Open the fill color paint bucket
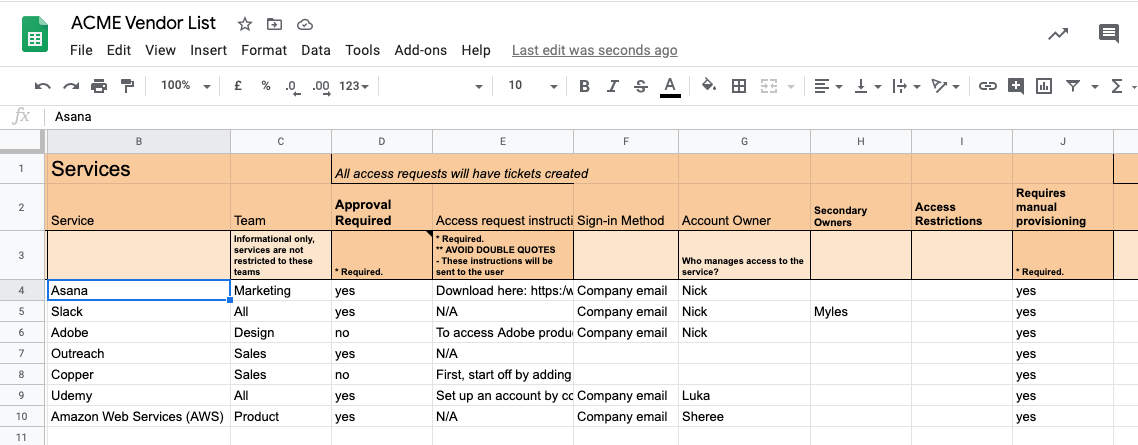This screenshot has width=1138, height=445. [708, 86]
